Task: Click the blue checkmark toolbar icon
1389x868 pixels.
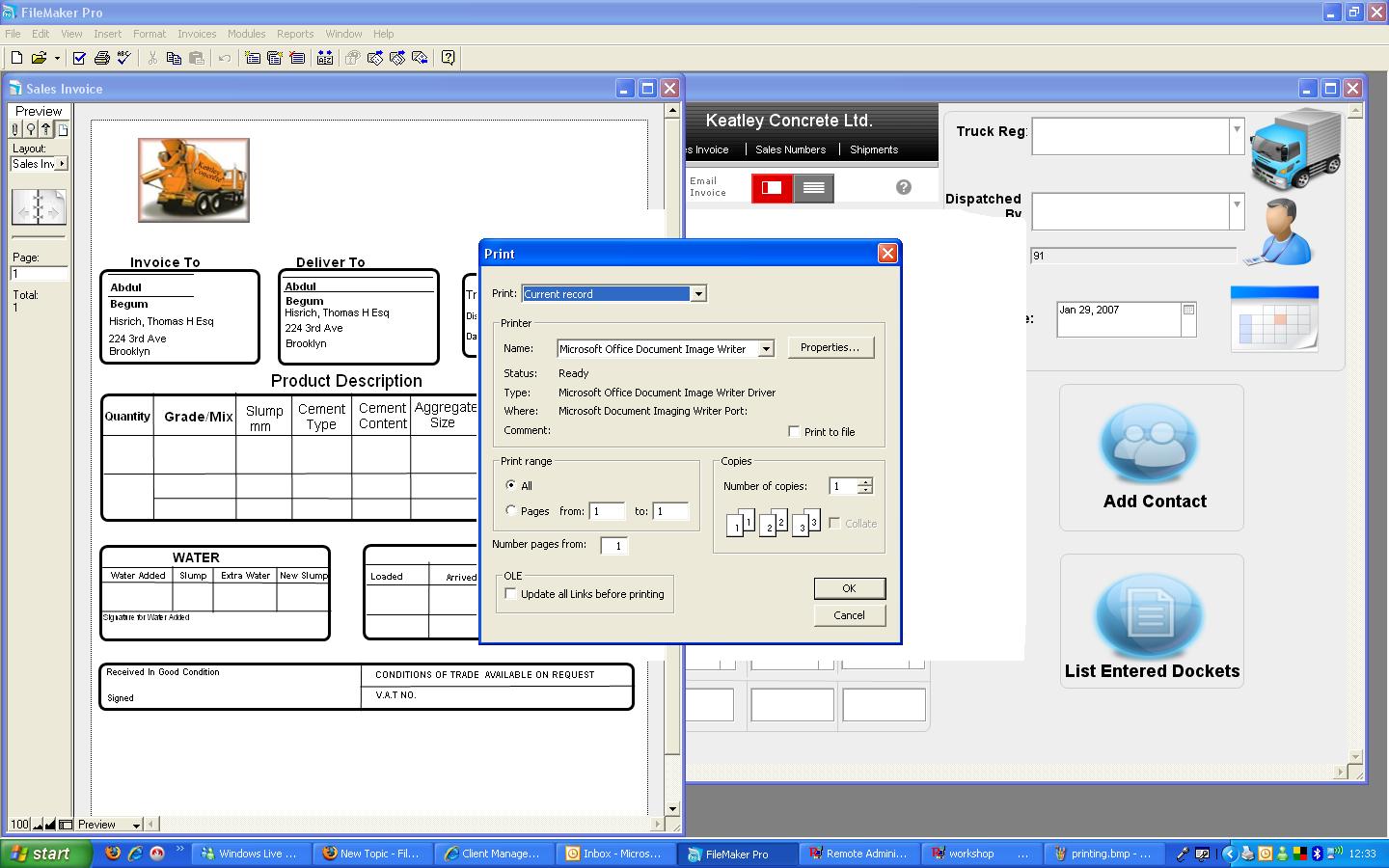Action: pyautogui.click(x=79, y=58)
